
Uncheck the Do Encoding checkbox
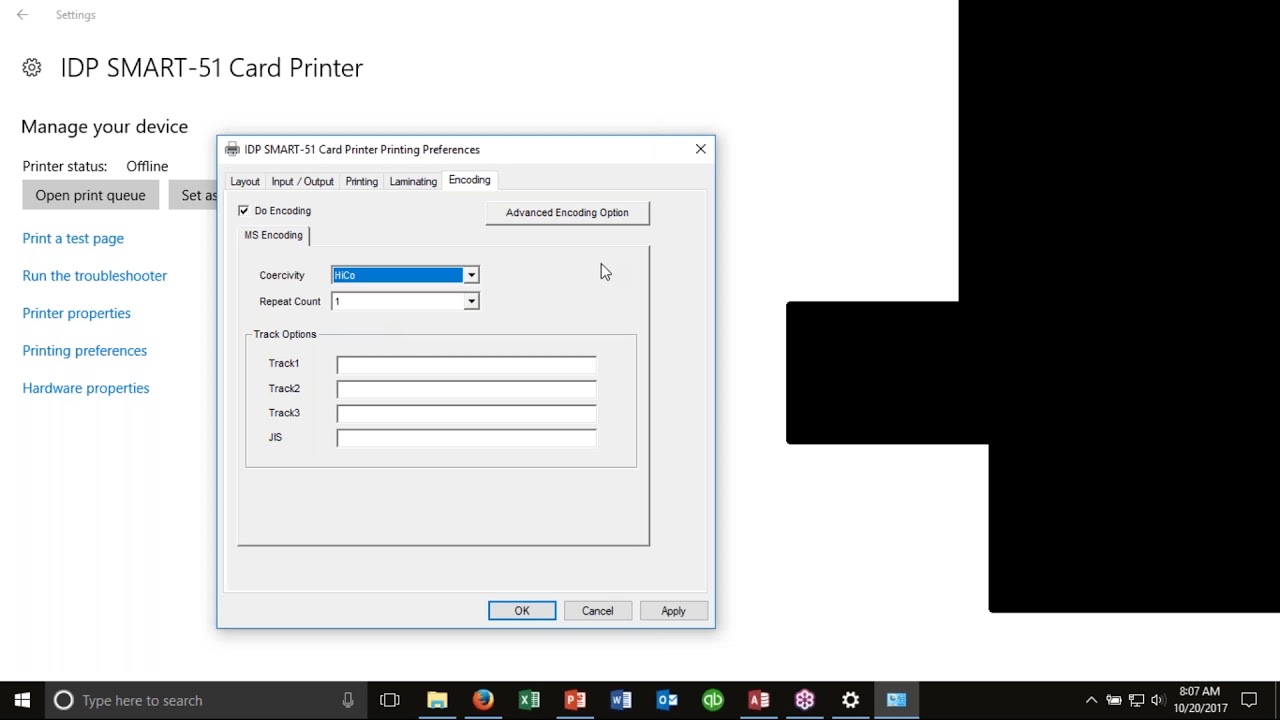click(x=243, y=211)
